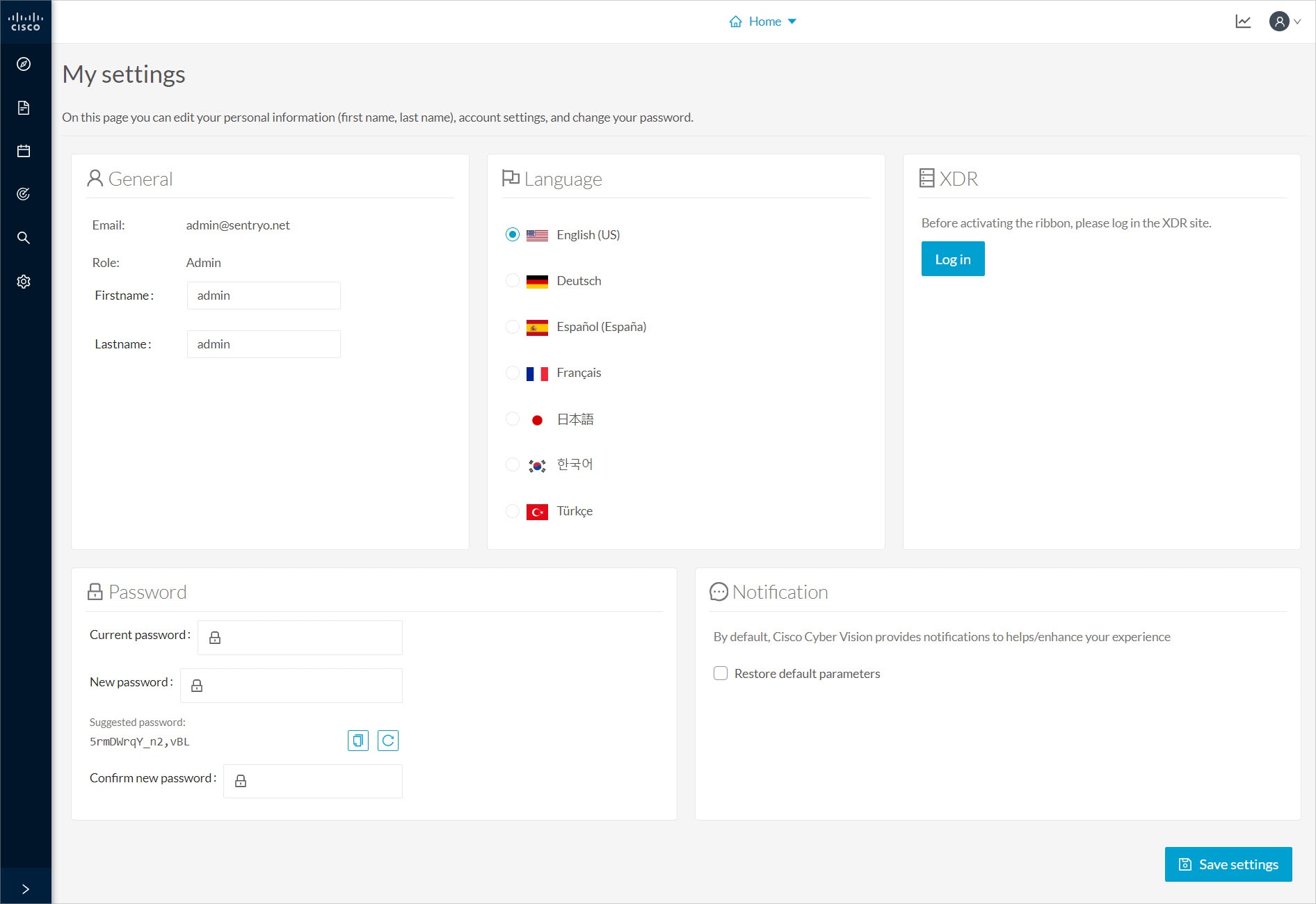Open the statistics chart icon in top bar
The width and height of the screenshot is (1316, 904).
coord(1243,21)
